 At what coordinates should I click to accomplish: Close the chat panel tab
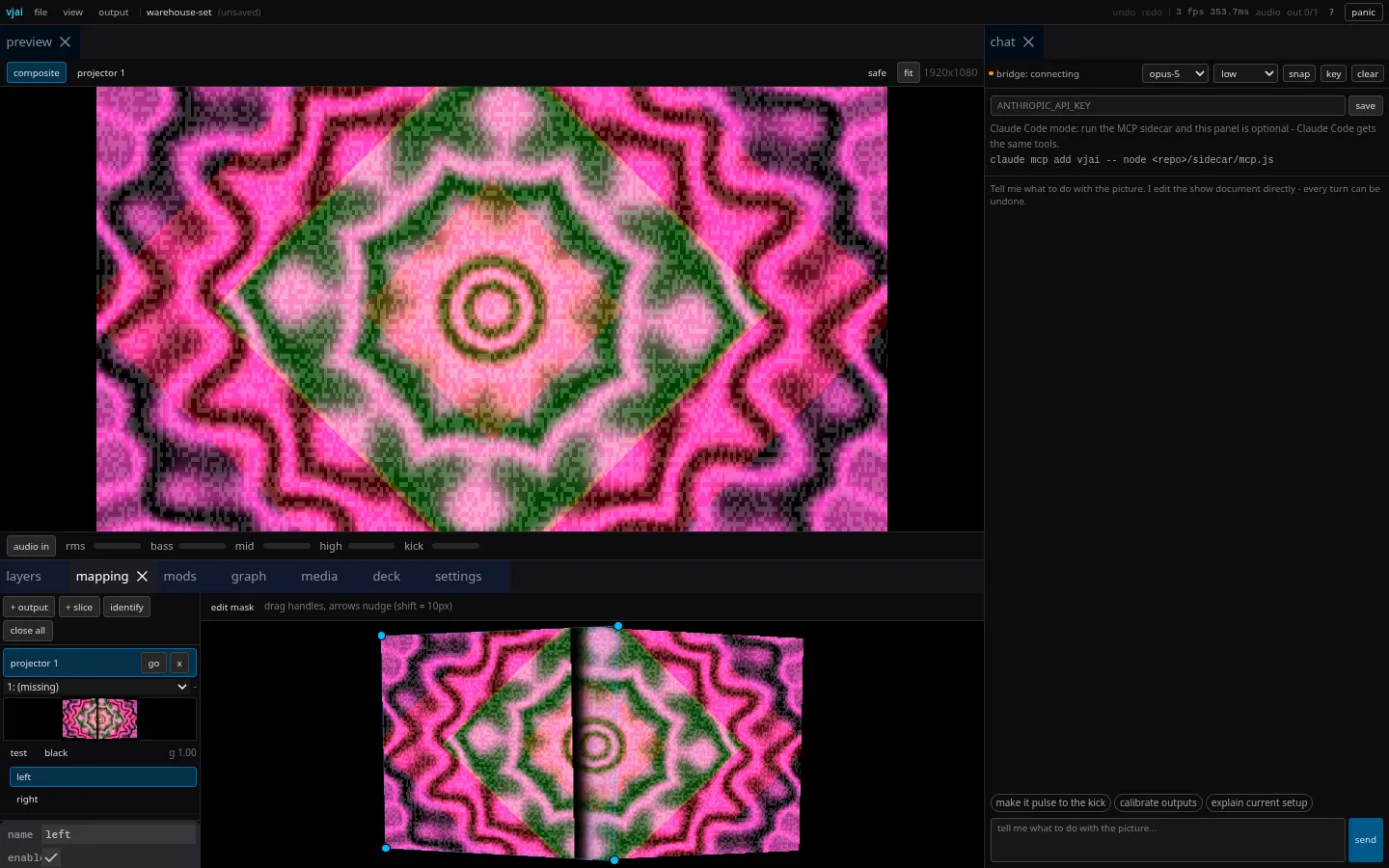(x=1028, y=42)
